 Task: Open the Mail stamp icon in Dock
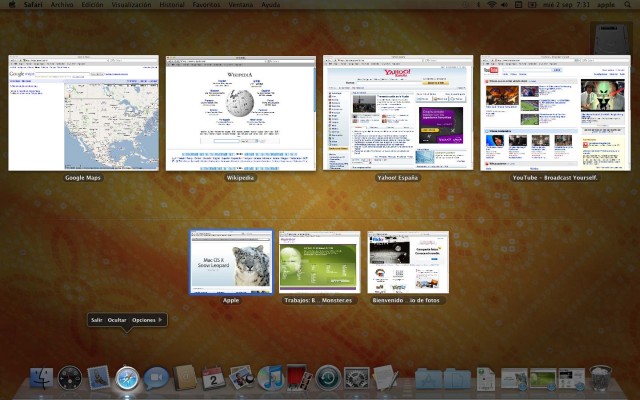[x=98, y=378]
